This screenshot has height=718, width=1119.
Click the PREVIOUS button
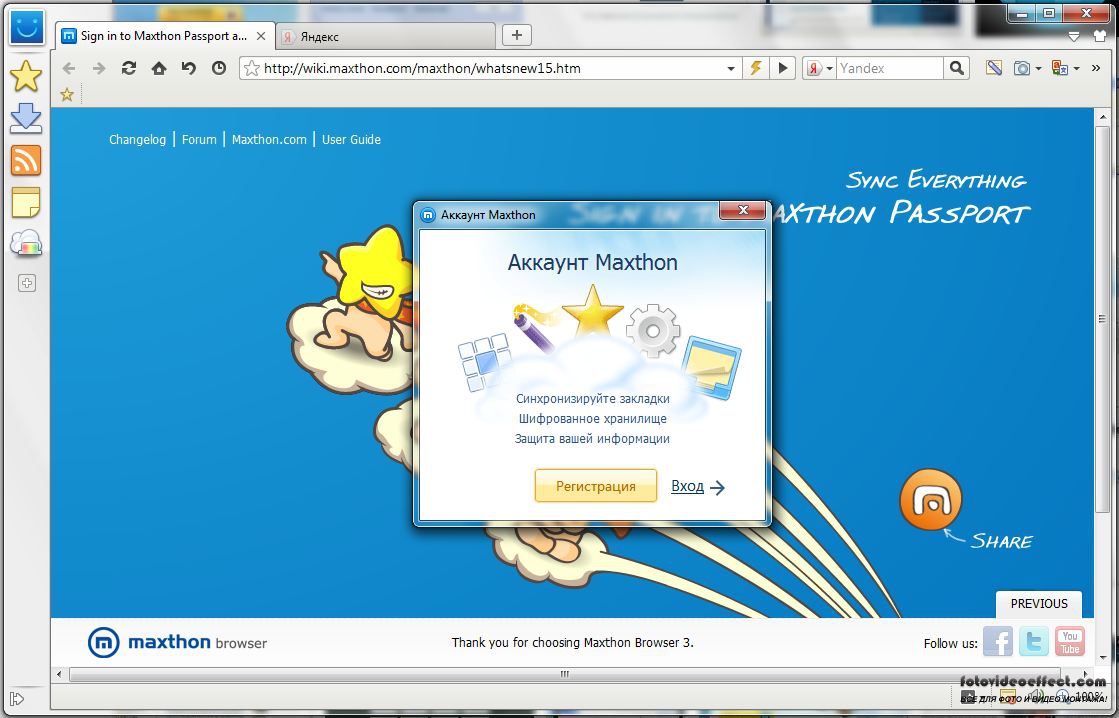tap(1039, 604)
